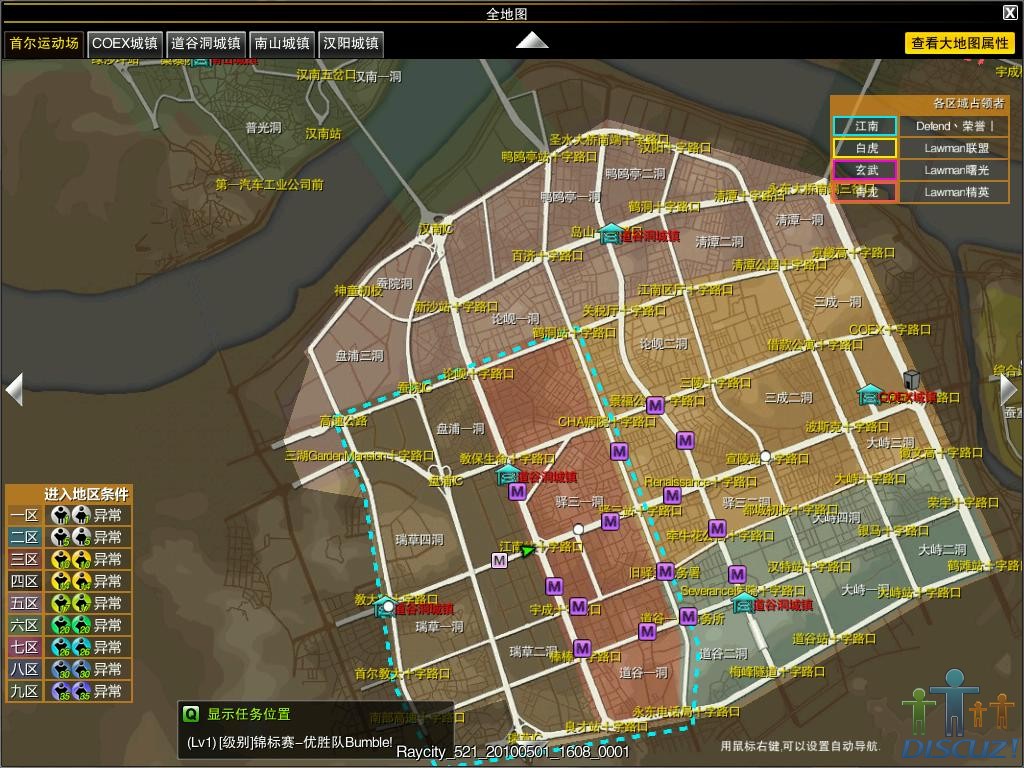Select the 一区 row in 进入地区条件
The width and height of the screenshot is (1024, 768).
(69, 515)
